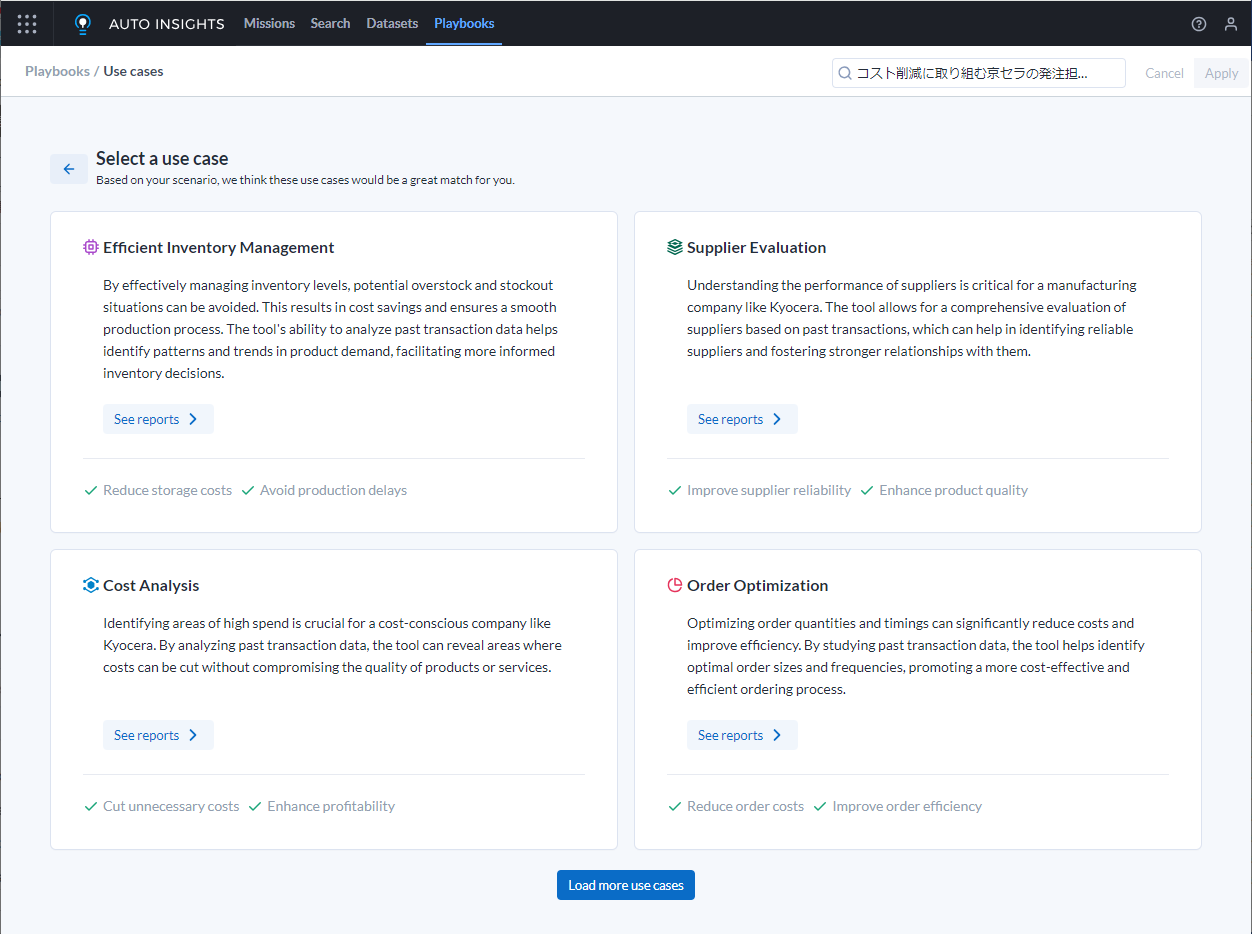Click checkmark icon next to Enhance profitability
Image resolution: width=1252 pixels, height=934 pixels.
coord(255,807)
